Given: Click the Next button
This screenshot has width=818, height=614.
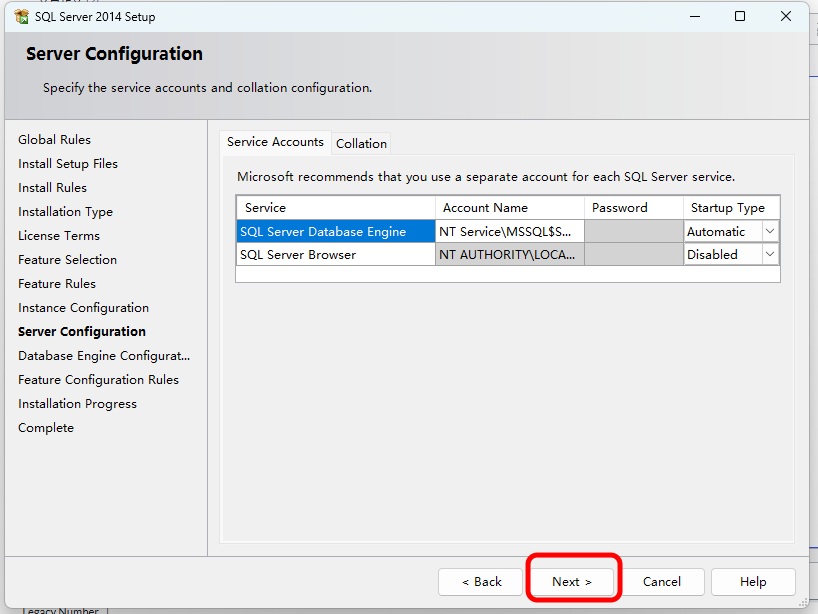Looking at the screenshot, I should click(572, 581).
